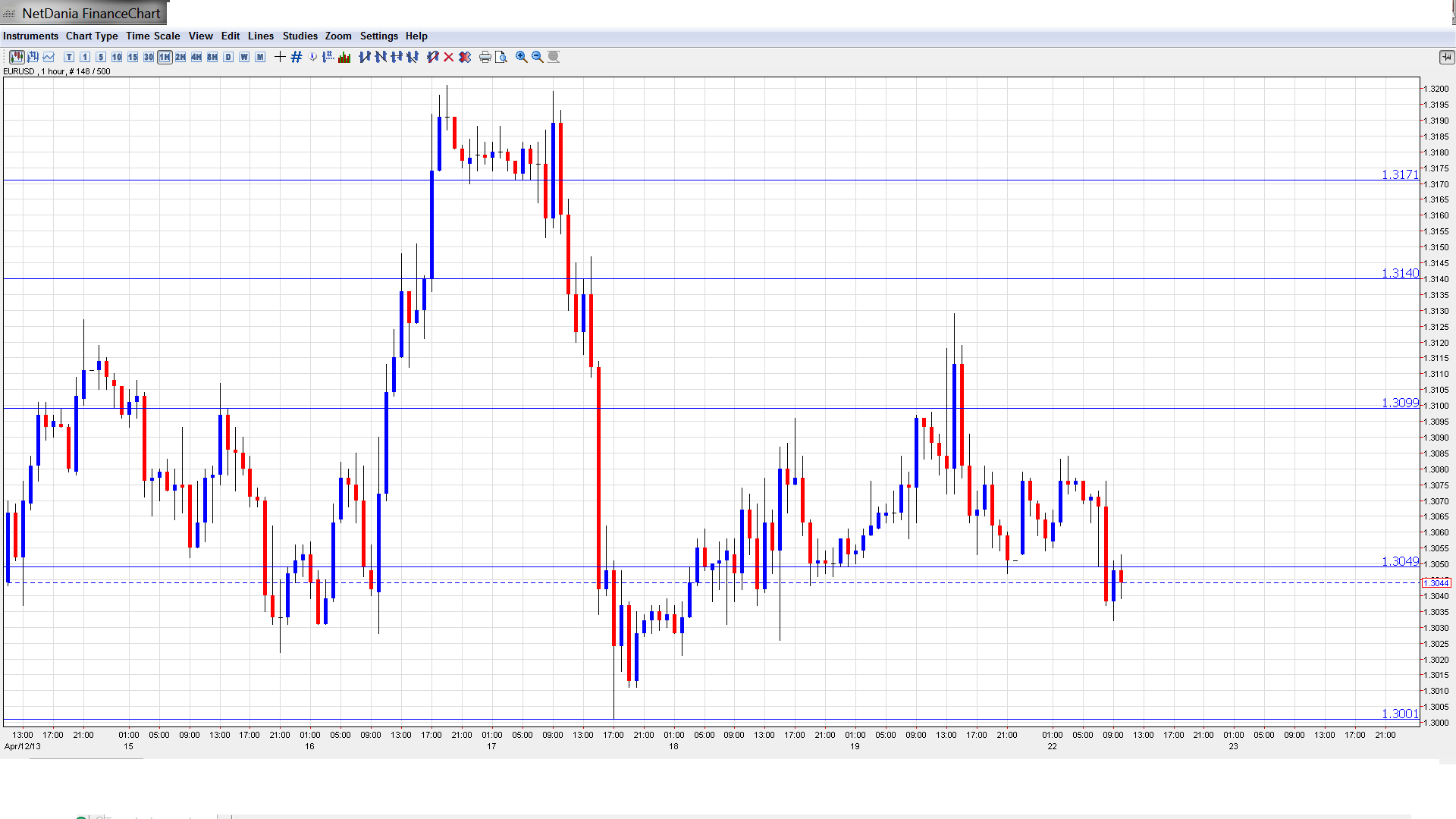
Task: Click the print chart icon
Action: (x=485, y=57)
